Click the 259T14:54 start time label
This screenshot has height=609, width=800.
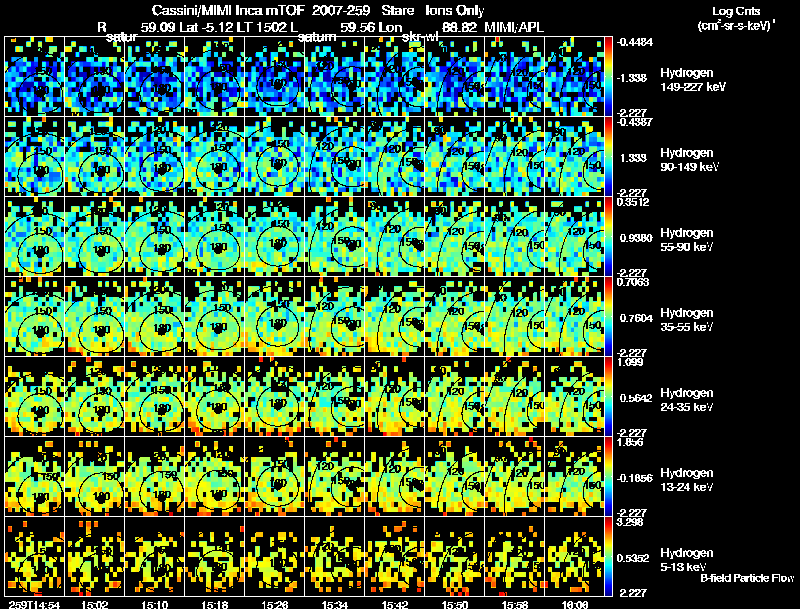click(35, 605)
